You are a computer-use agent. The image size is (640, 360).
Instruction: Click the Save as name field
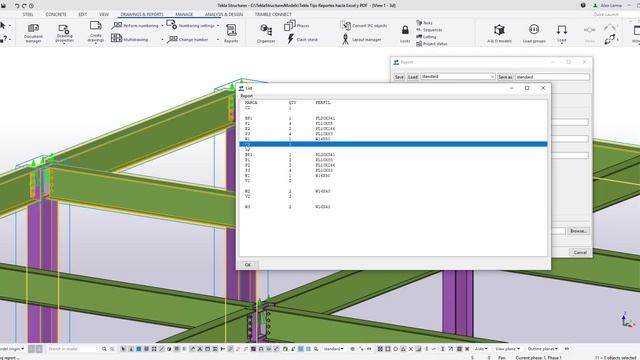click(x=552, y=77)
